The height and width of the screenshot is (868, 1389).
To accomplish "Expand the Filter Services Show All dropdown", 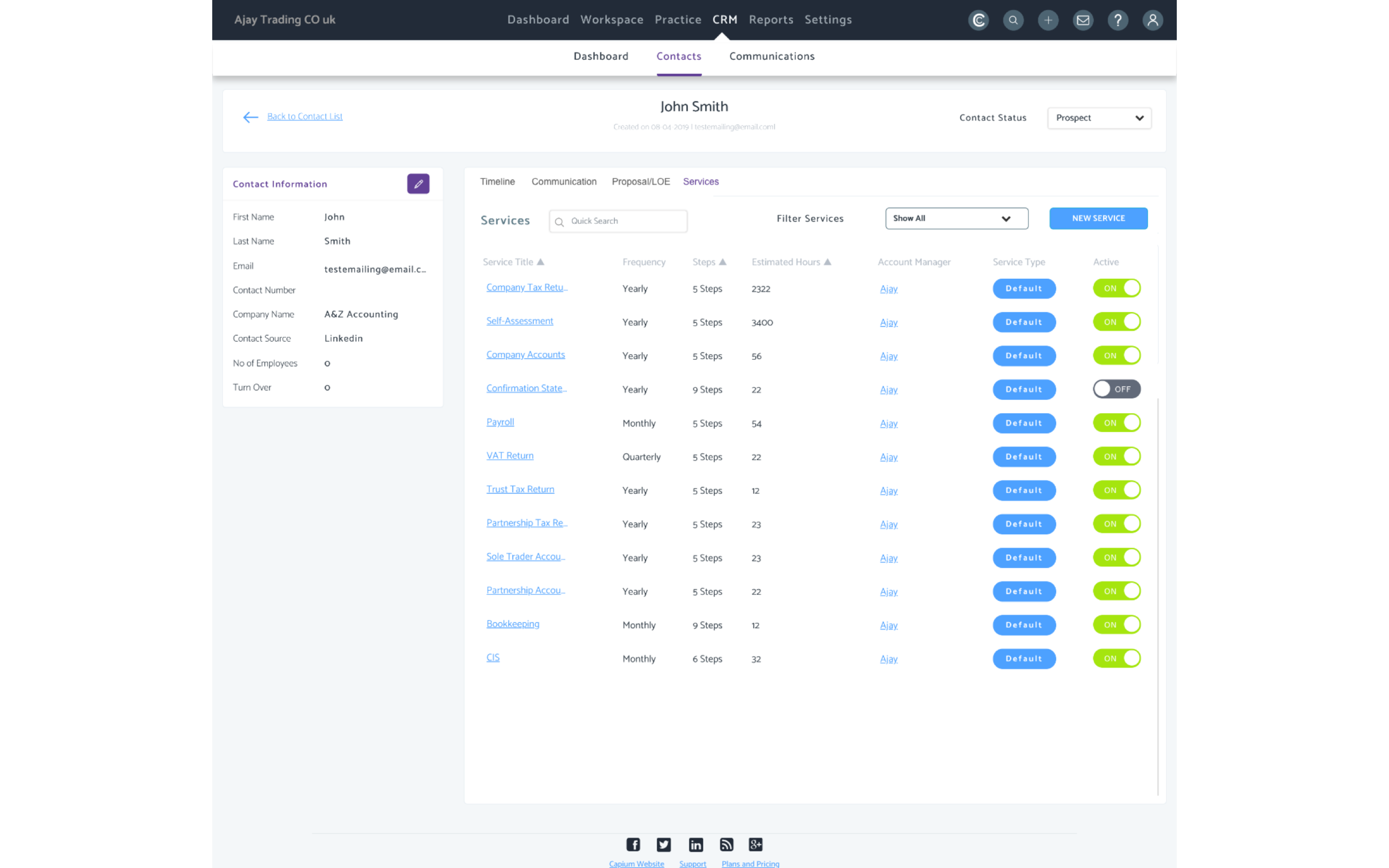I will [957, 219].
